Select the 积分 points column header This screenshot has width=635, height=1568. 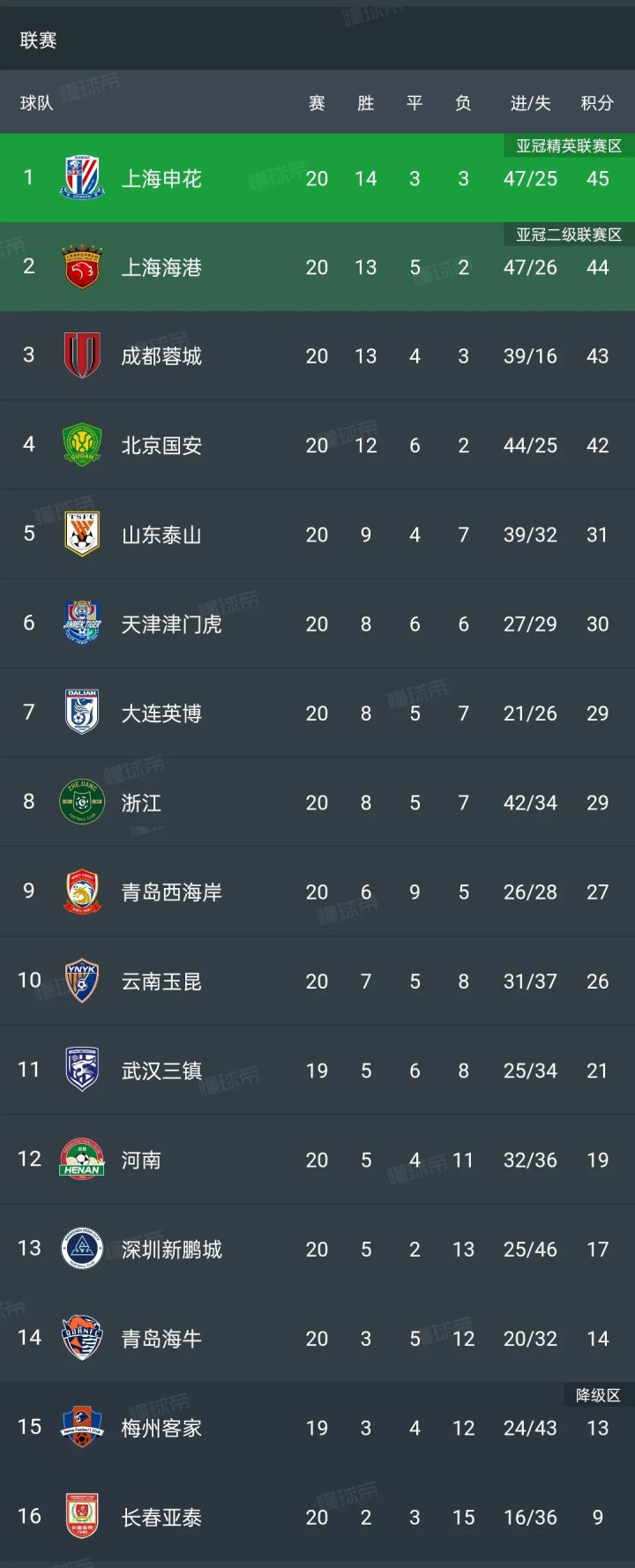coord(597,103)
